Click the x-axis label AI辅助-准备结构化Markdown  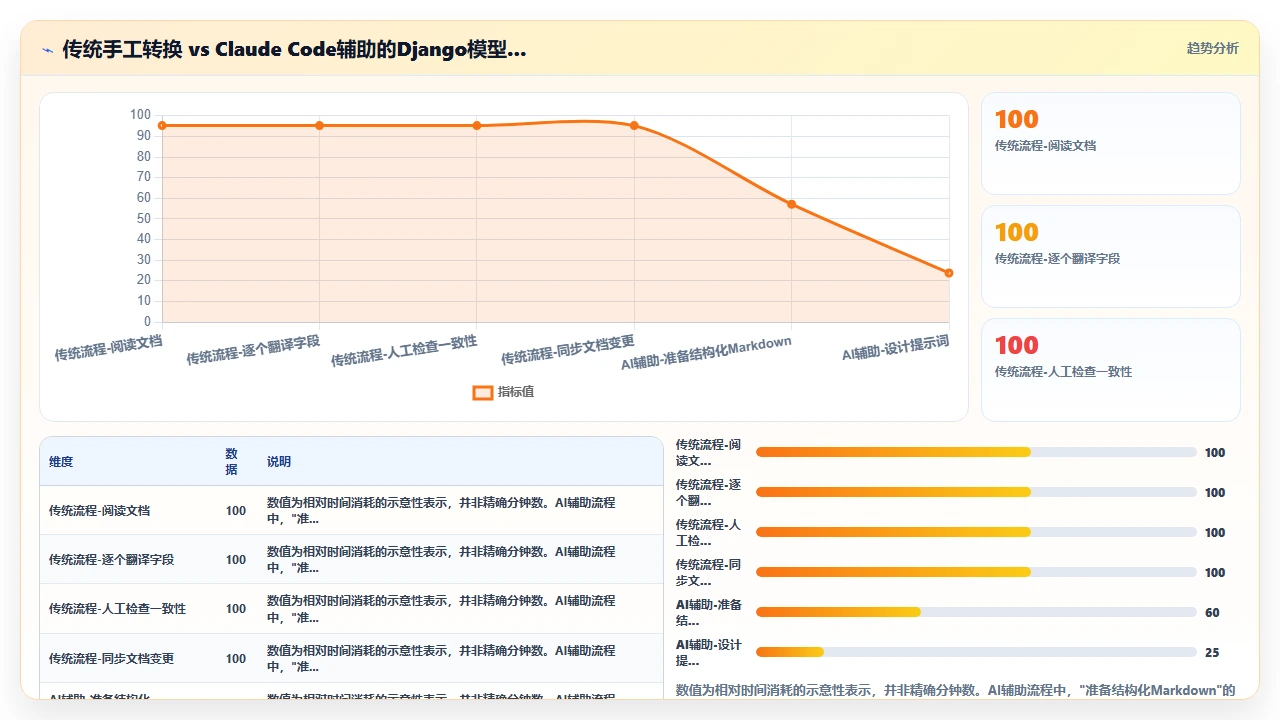[706, 353]
